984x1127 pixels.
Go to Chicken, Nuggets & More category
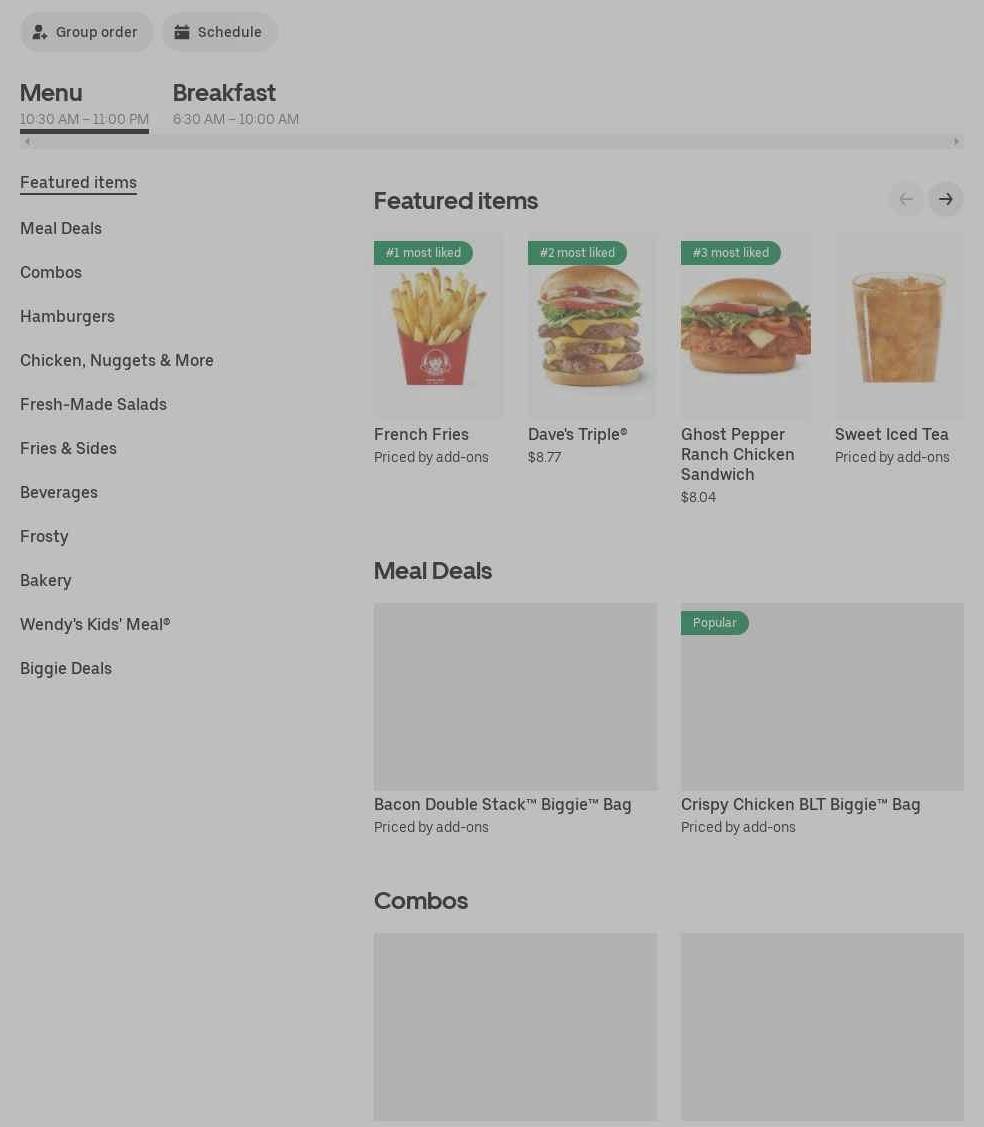click(x=116, y=361)
